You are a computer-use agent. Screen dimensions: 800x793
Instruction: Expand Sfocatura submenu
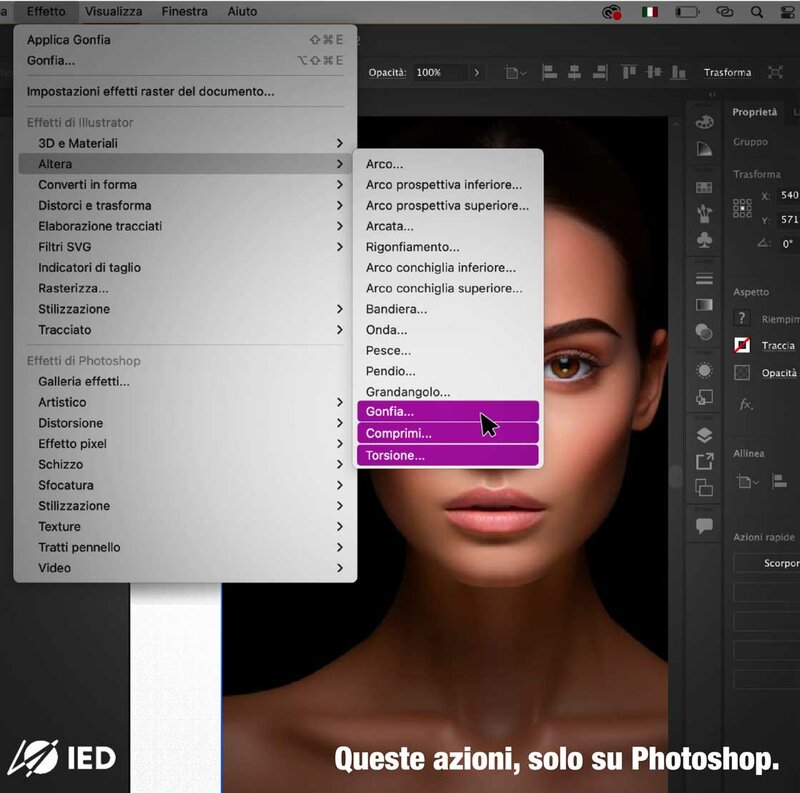click(x=186, y=485)
